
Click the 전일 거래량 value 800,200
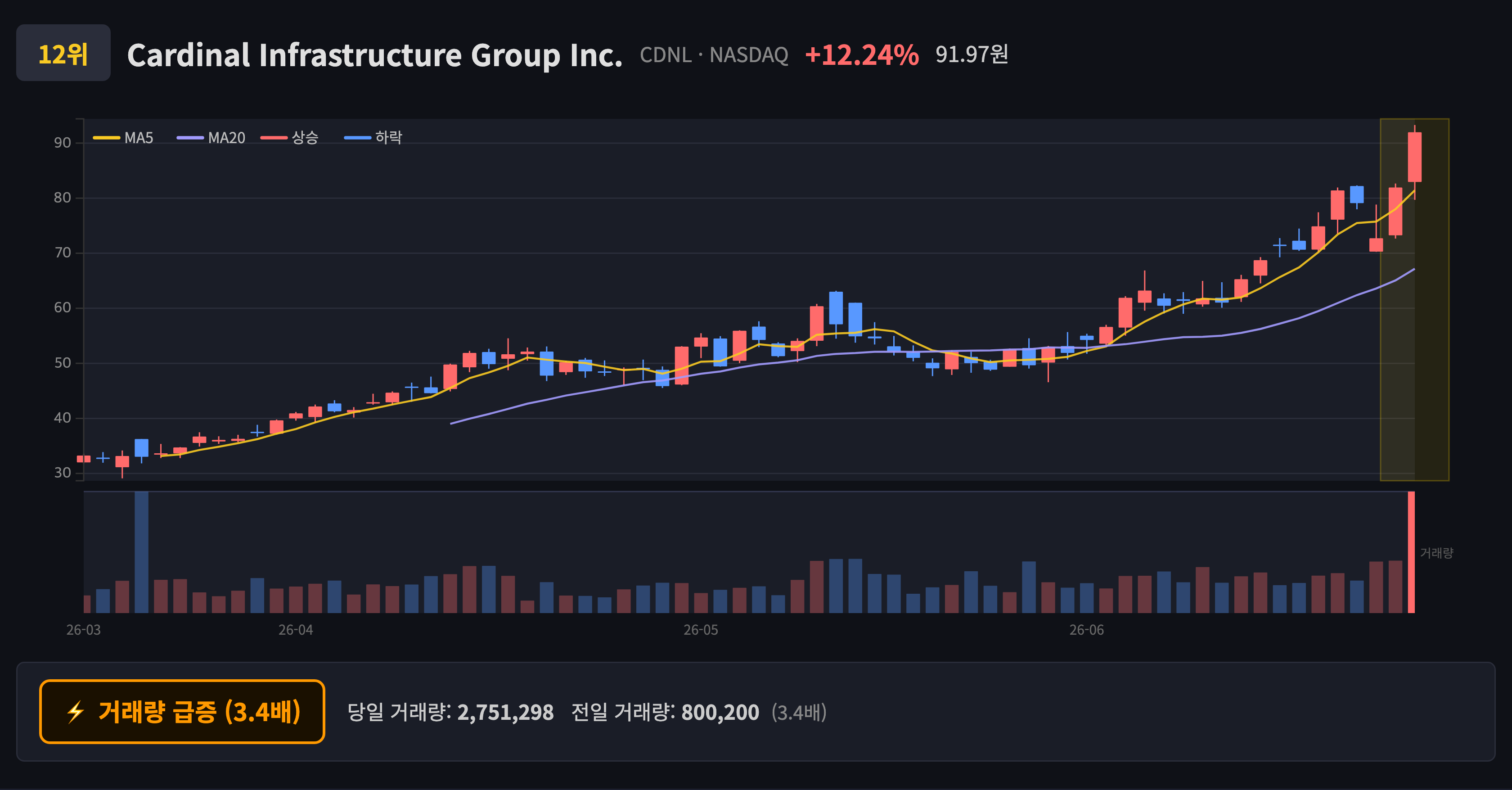pos(720,713)
